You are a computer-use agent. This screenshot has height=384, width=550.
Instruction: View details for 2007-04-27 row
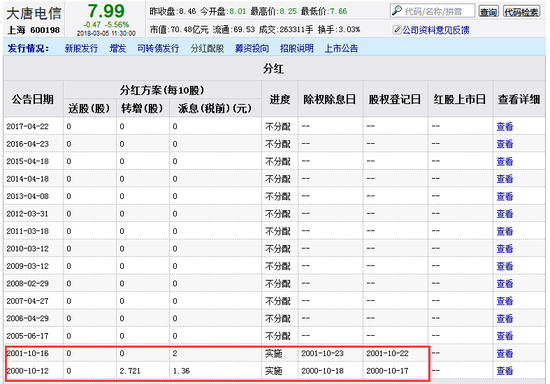[505, 301]
